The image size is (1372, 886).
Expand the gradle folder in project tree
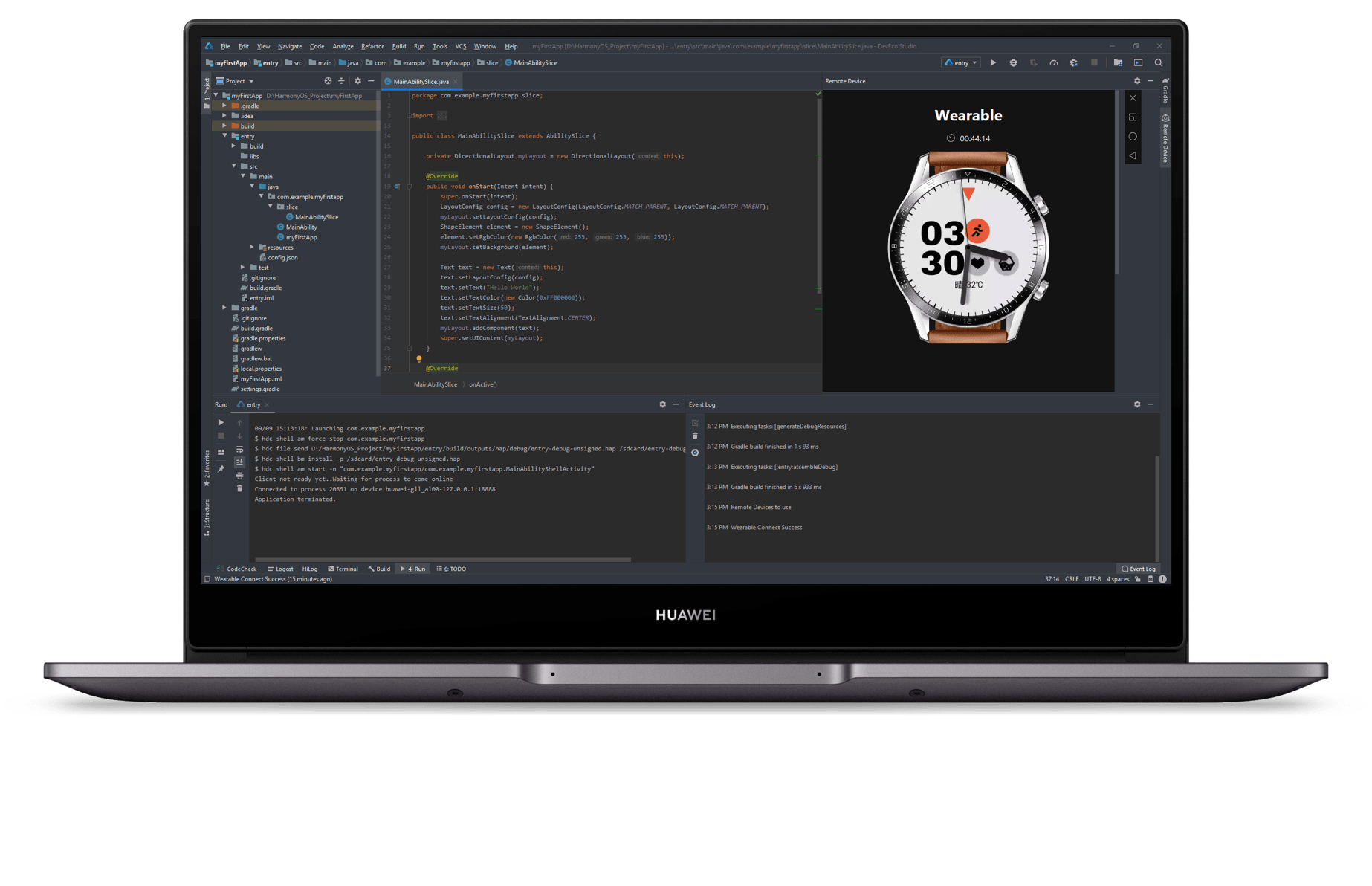point(224,308)
